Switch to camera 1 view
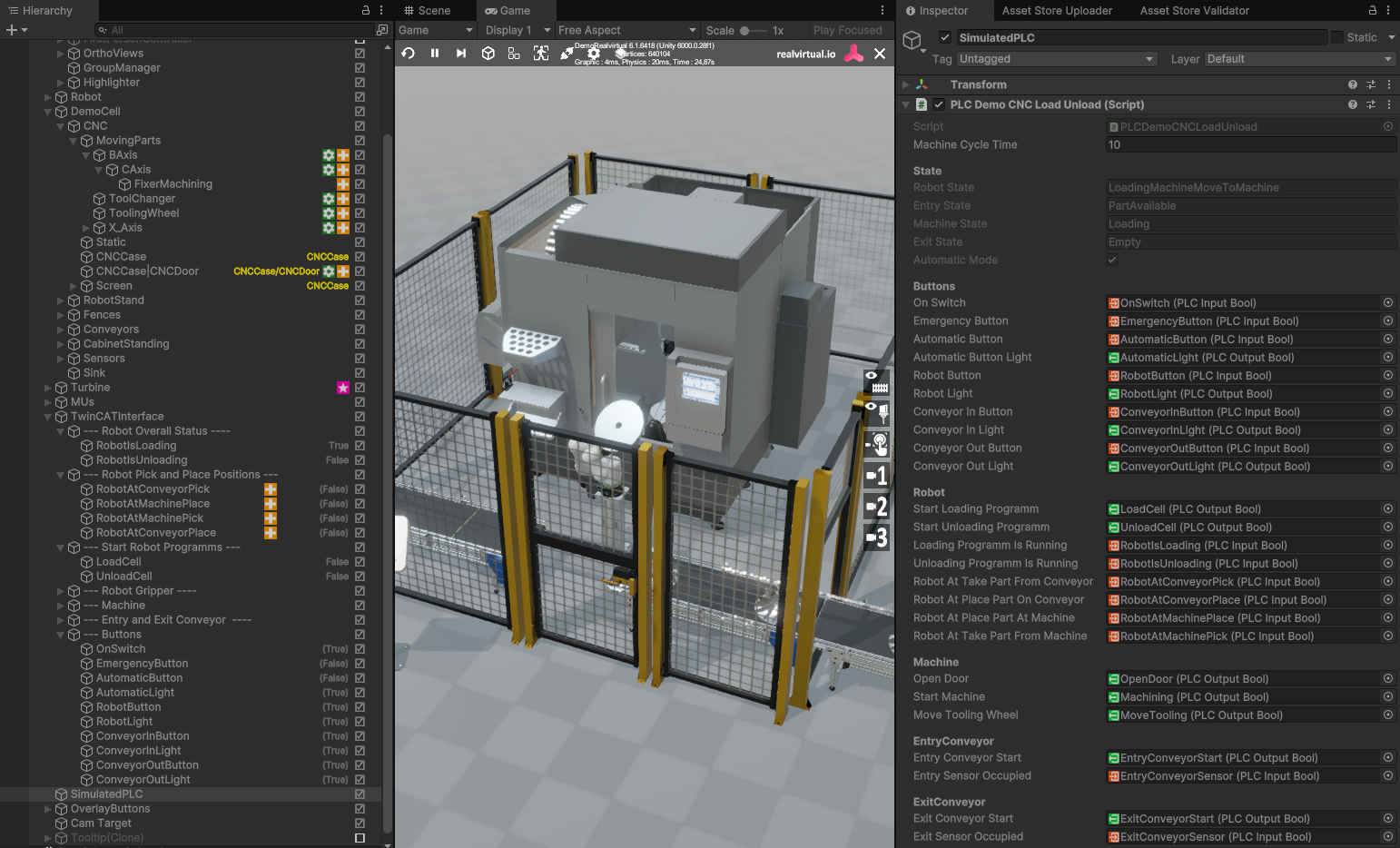The width and height of the screenshot is (1400, 848). point(876,475)
